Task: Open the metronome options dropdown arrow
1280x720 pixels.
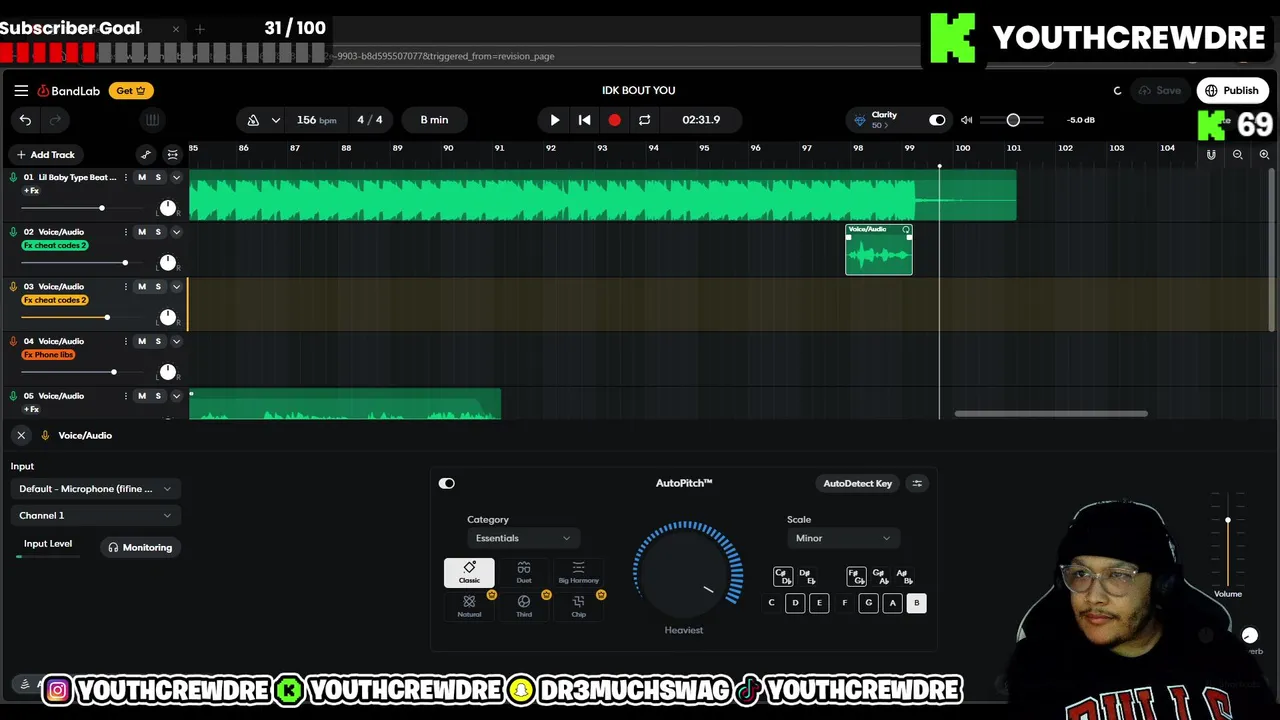Action: pyautogui.click(x=275, y=120)
